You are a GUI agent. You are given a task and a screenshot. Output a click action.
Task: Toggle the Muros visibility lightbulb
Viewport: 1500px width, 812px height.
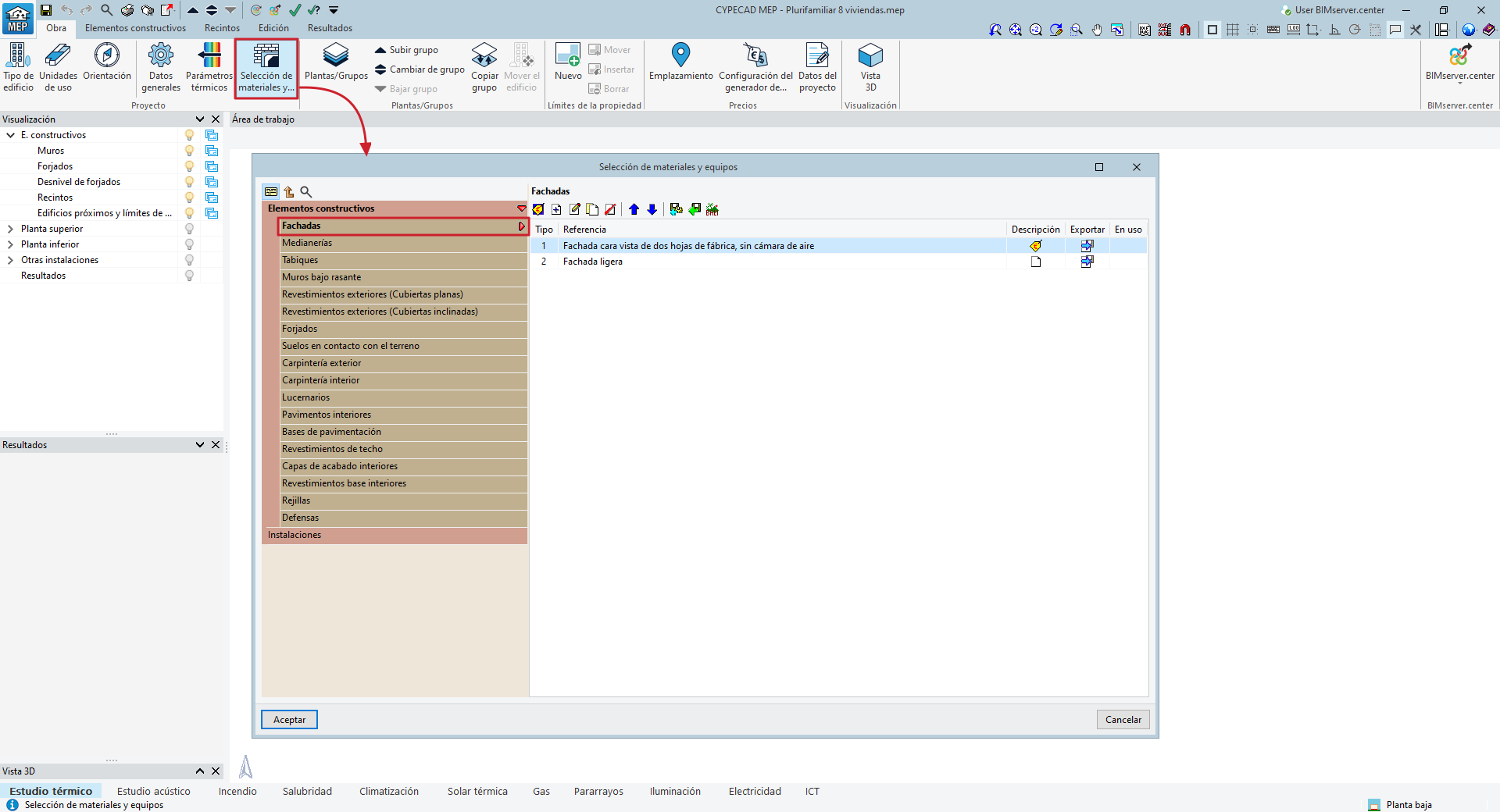189,151
